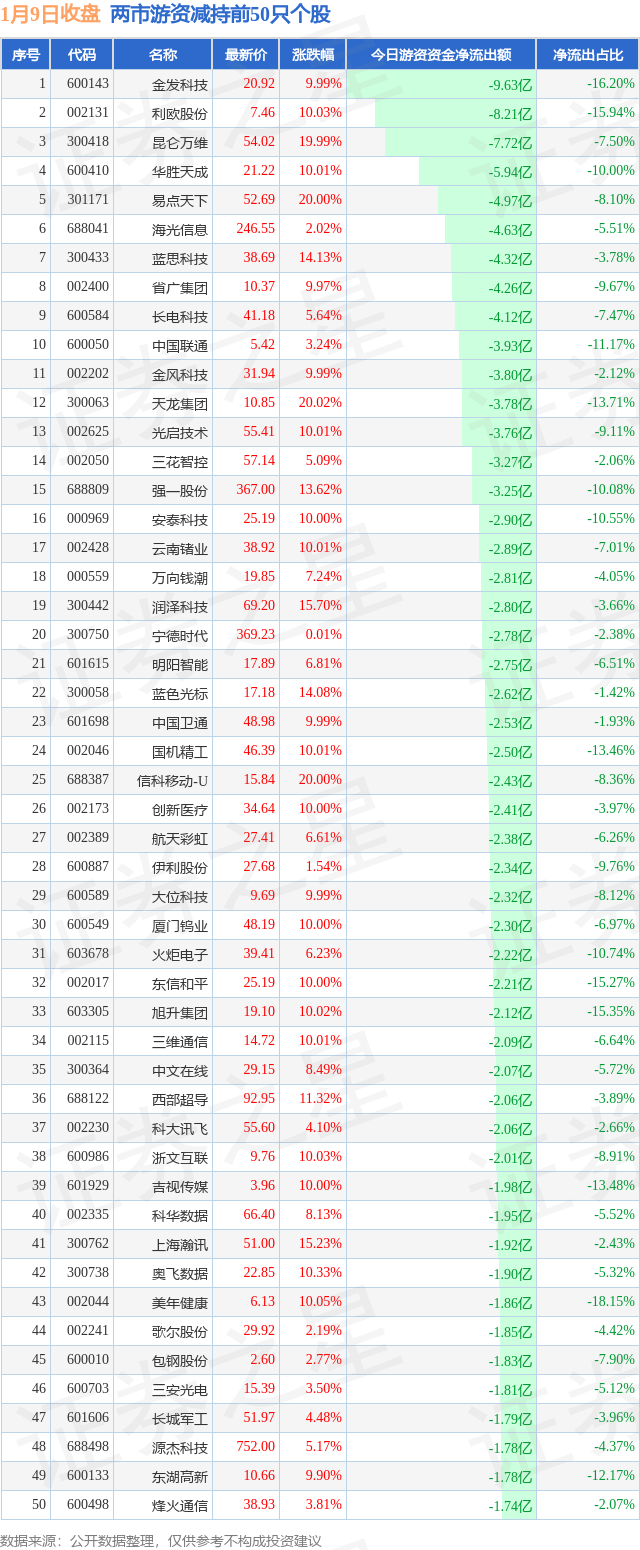Select stock name 东信和平
This screenshot has width=640, height=1550.
(x=180, y=983)
